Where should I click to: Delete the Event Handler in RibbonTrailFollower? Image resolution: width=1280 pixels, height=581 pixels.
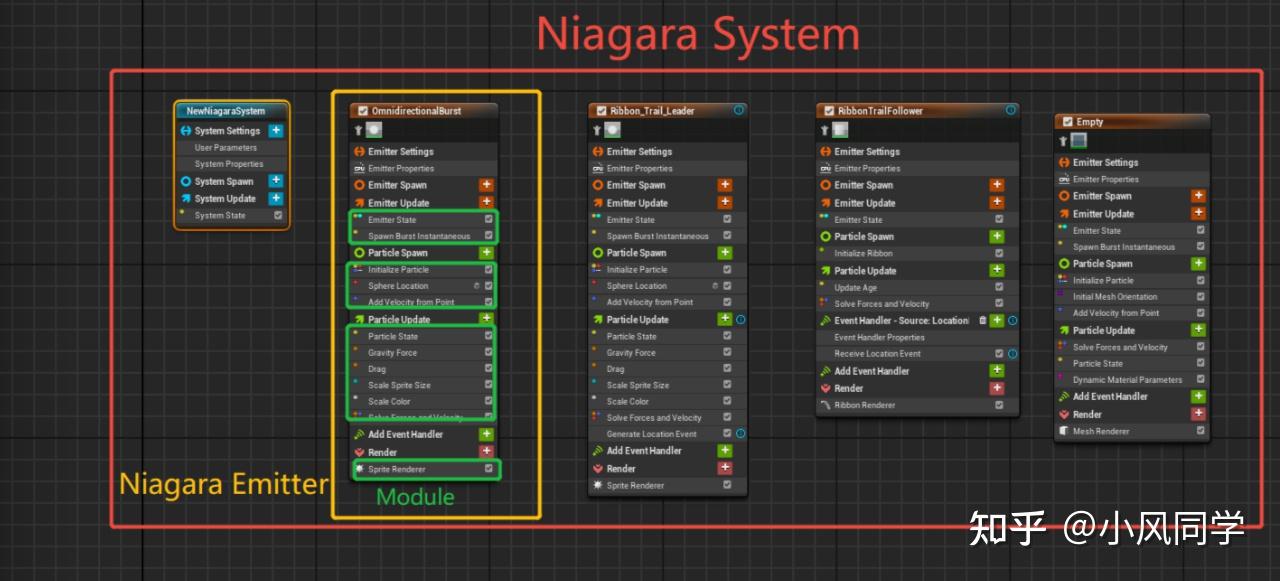coord(983,321)
